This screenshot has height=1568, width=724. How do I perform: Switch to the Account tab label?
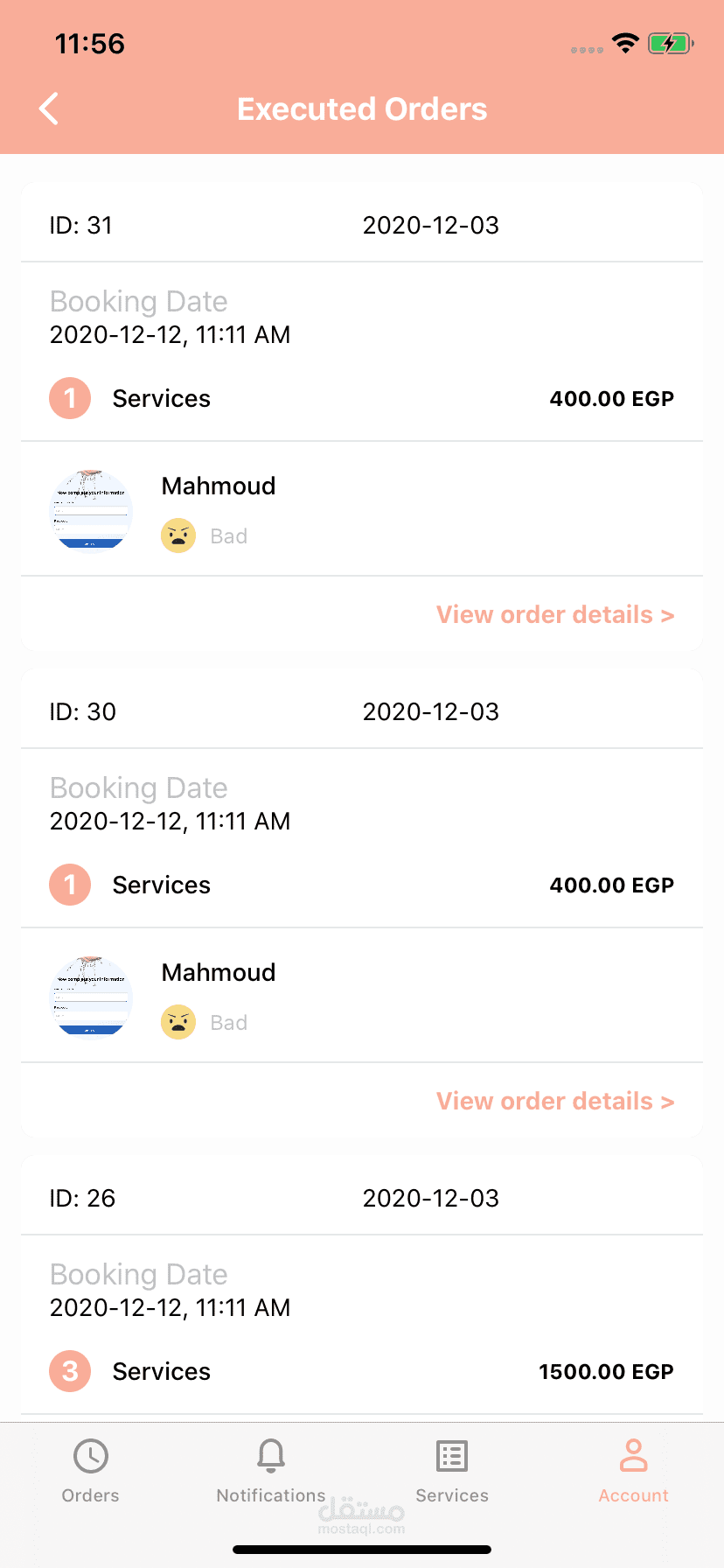pyautogui.click(x=633, y=1495)
